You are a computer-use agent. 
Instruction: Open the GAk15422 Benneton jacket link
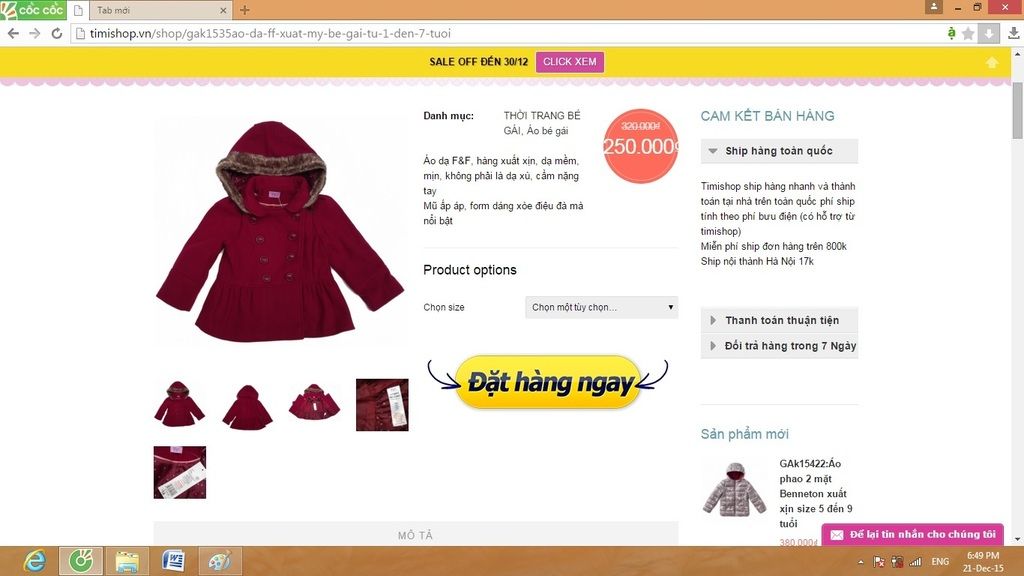coord(816,493)
